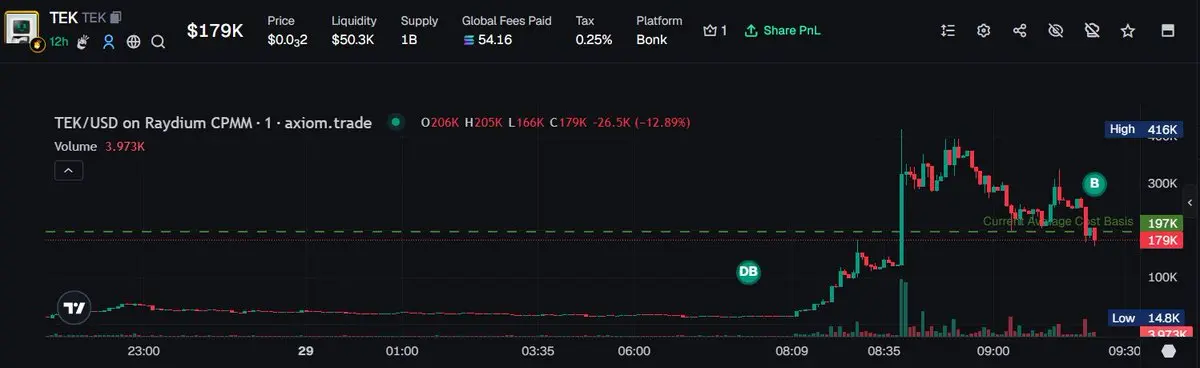Image resolution: width=1200 pixels, height=368 pixels.
Task: Copy the TEK token address icon
Action: pyautogui.click(x=116, y=18)
